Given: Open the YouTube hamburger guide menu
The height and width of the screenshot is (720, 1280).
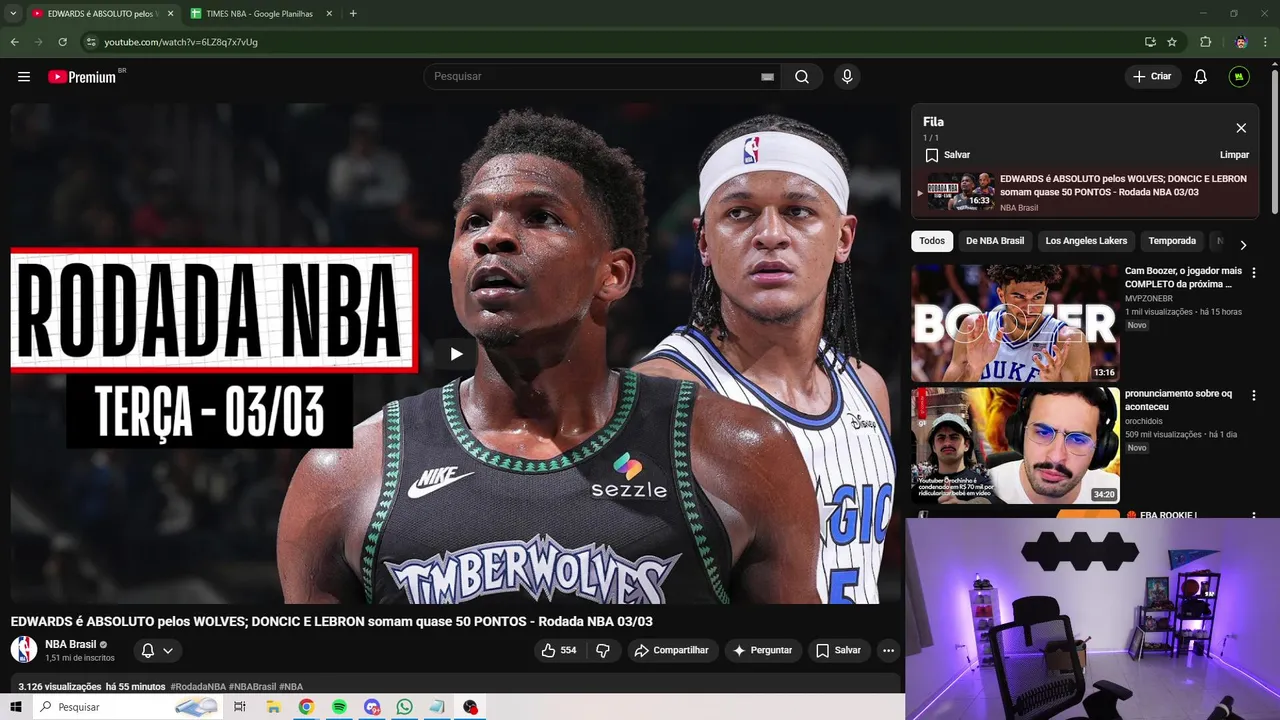Looking at the screenshot, I should 24,77.
